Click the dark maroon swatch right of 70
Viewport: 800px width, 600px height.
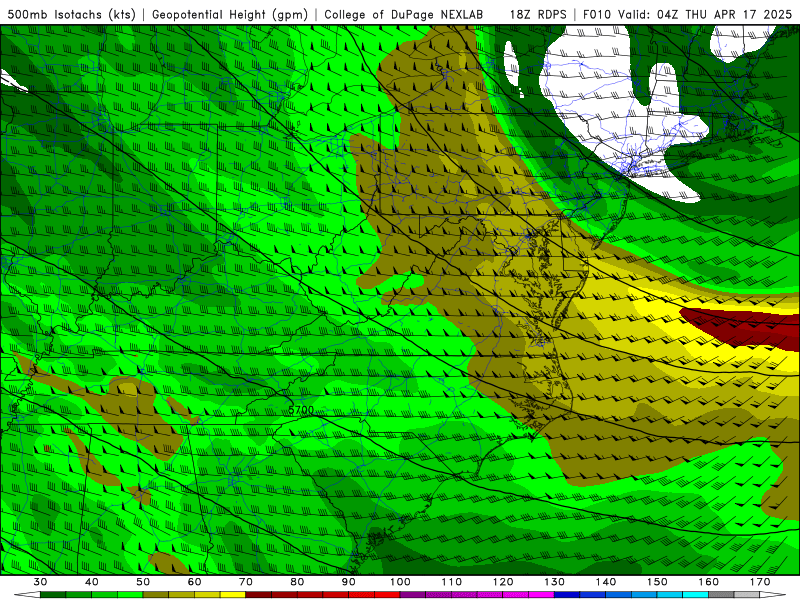[259, 595]
